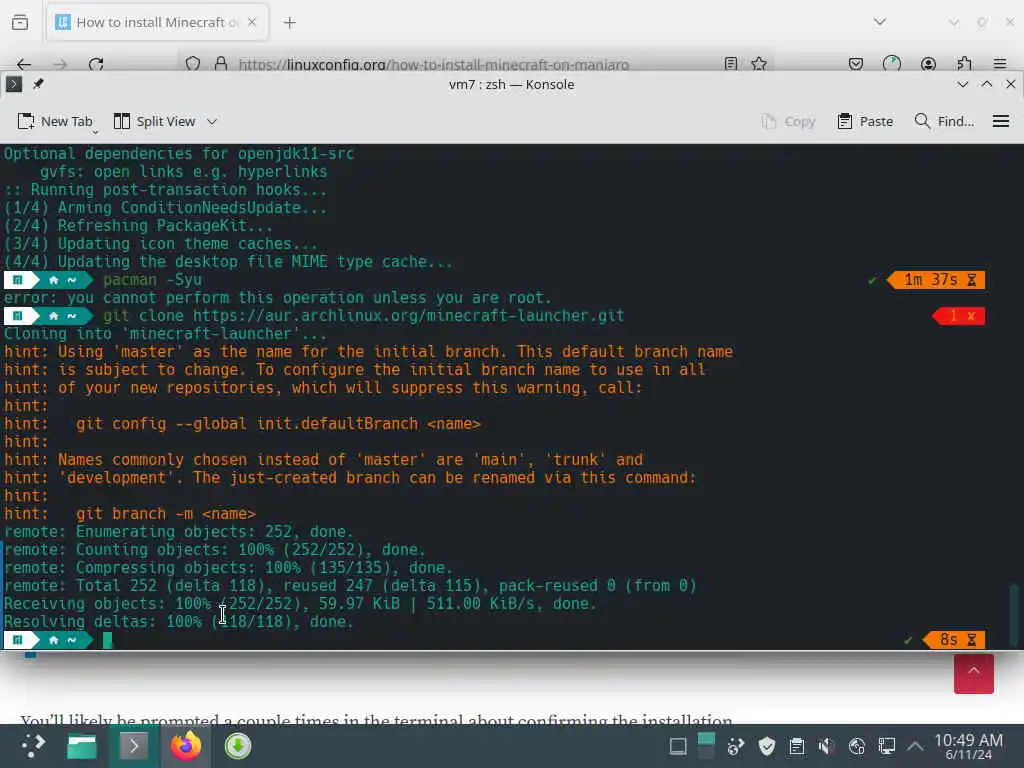1024x768 pixels.
Task: Click the site security padlock icon
Action: pyautogui.click(x=221, y=64)
